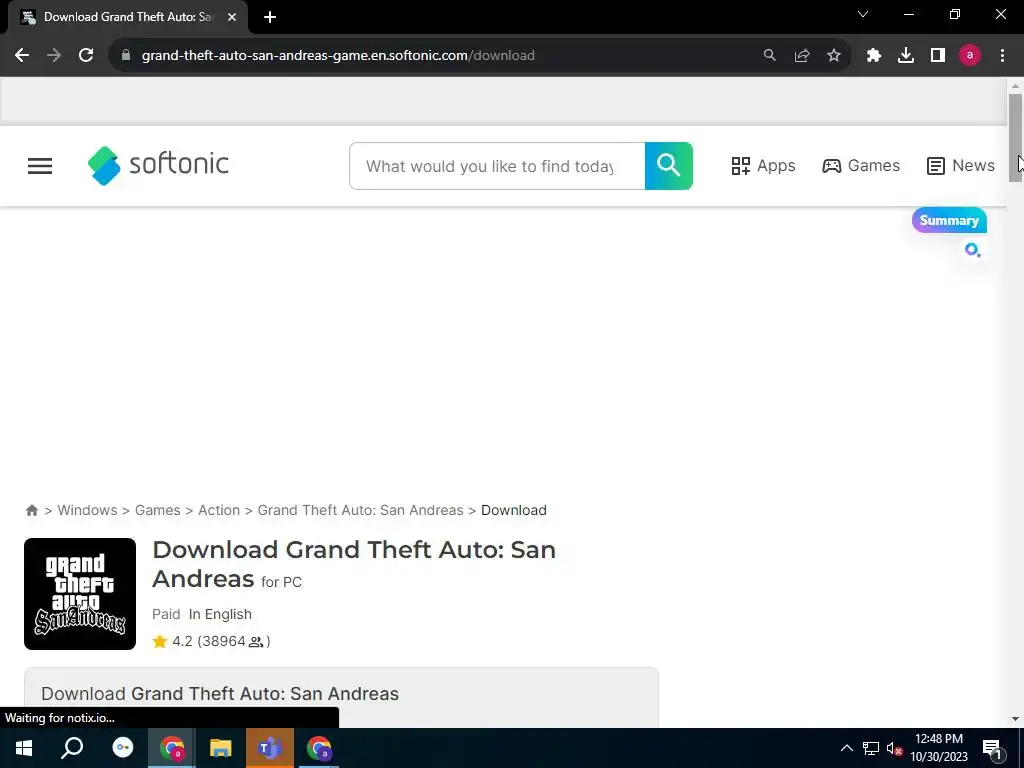
Task: Bookmark this page with the star
Action: [834, 56]
